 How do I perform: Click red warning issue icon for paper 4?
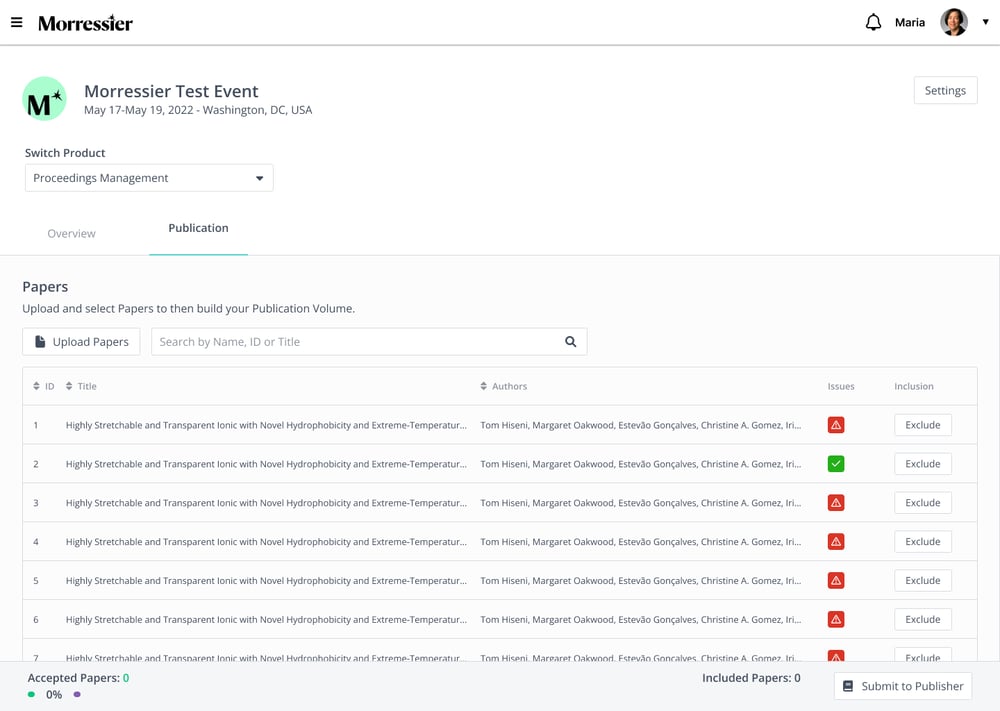(x=836, y=541)
